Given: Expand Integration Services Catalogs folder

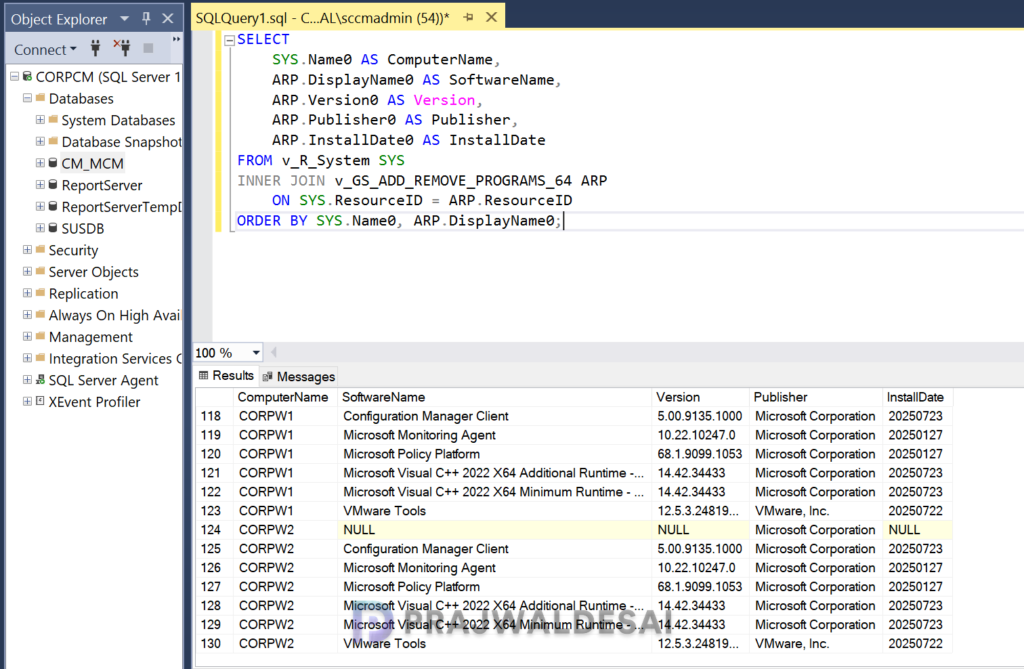Looking at the screenshot, I should coord(27,358).
